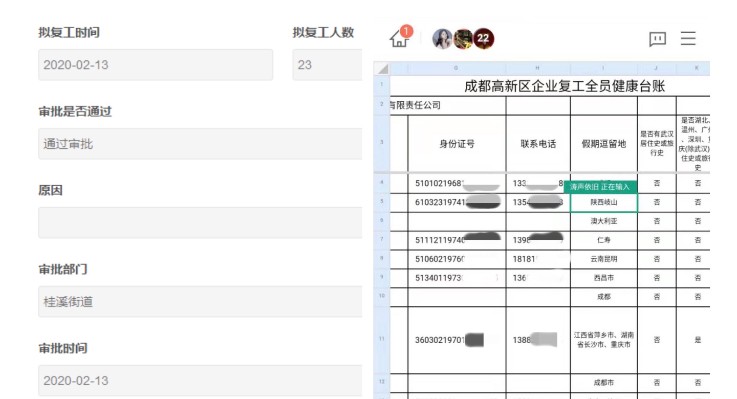Click the 拟复工人数 field showing 23
737x399 pixels.
[x=327, y=65]
